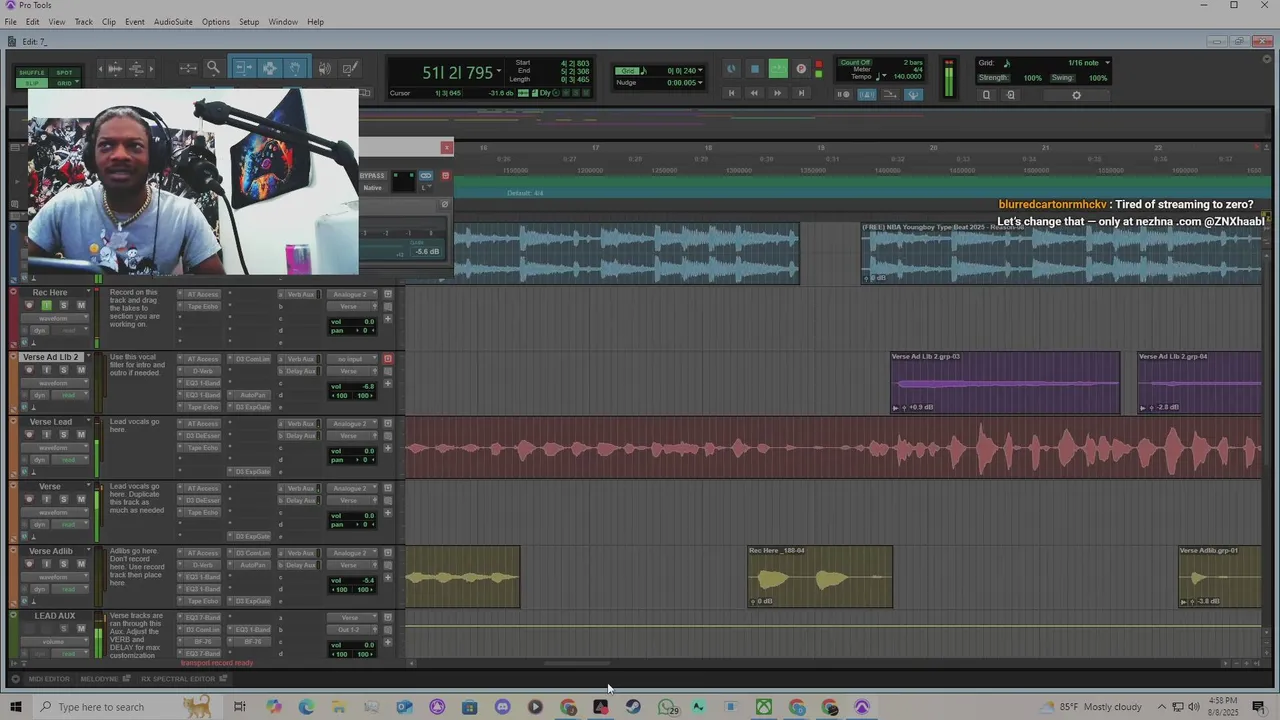Click the Go to End transport button
The height and width of the screenshot is (720, 1280).
pyautogui.click(x=801, y=93)
